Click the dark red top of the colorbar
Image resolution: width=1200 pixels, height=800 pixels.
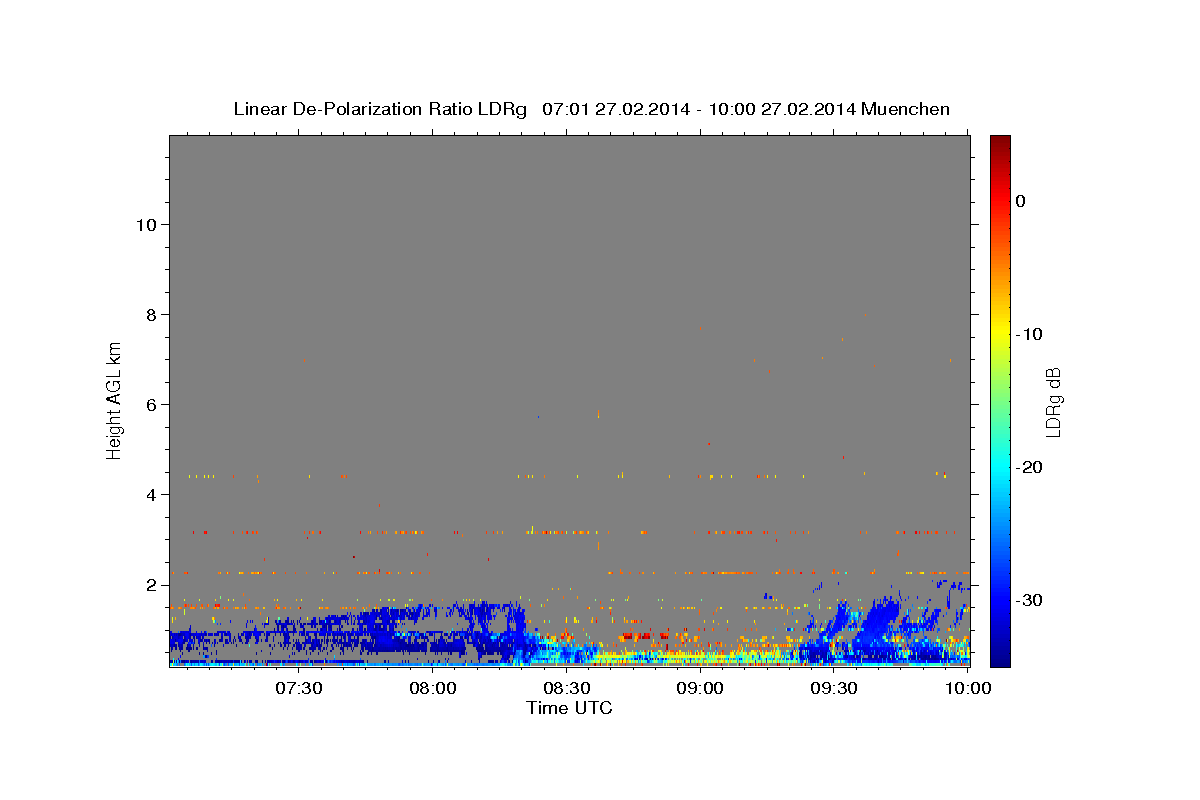click(x=1000, y=142)
